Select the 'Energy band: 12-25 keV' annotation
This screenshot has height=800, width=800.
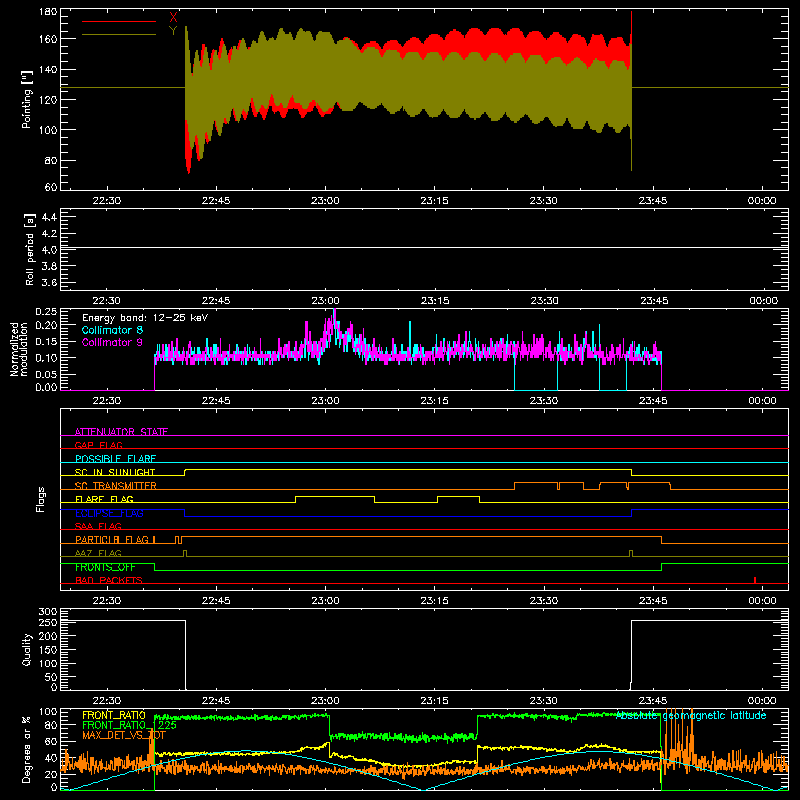[145, 318]
